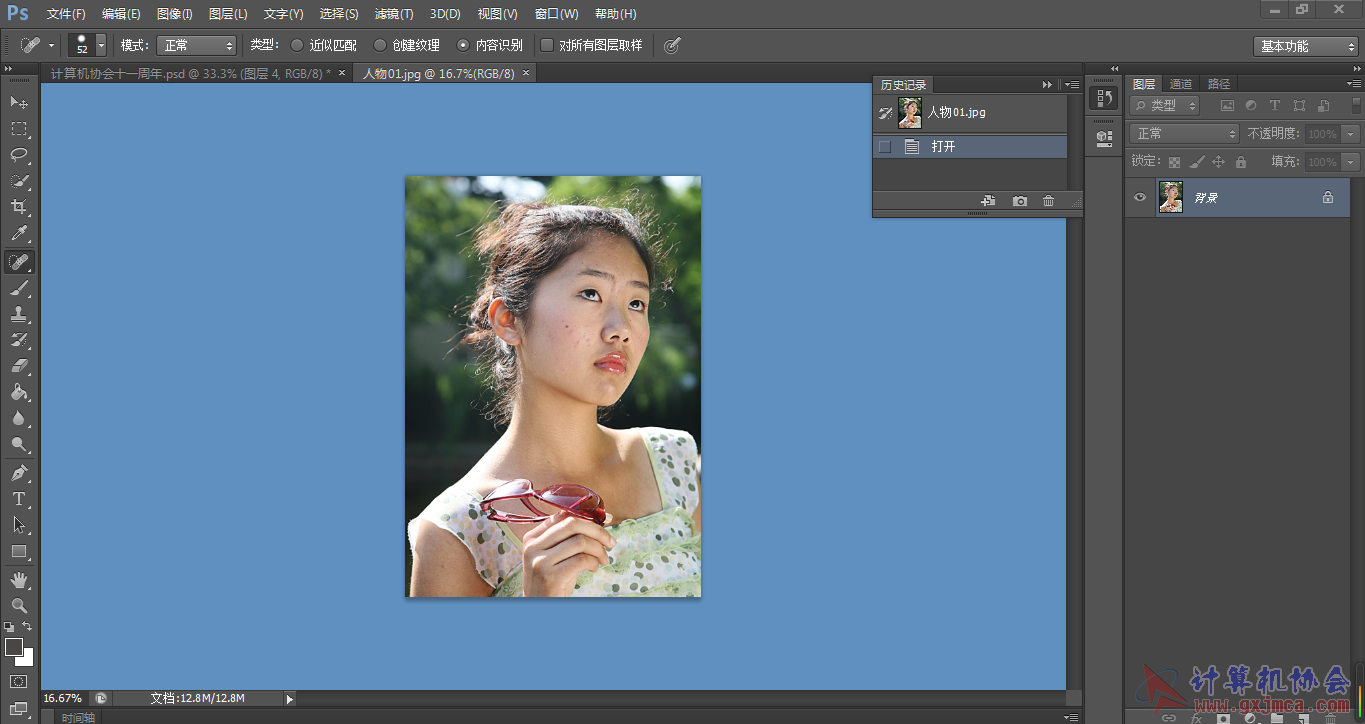Viewport: 1365px width, 724px height.
Task: Select 内容识别 radio option
Action: click(x=463, y=45)
